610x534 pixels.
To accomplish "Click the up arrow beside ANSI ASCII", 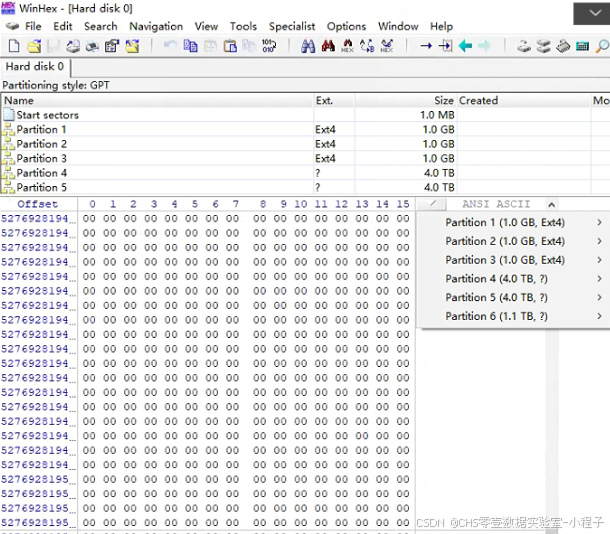I will [x=551, y=204].
